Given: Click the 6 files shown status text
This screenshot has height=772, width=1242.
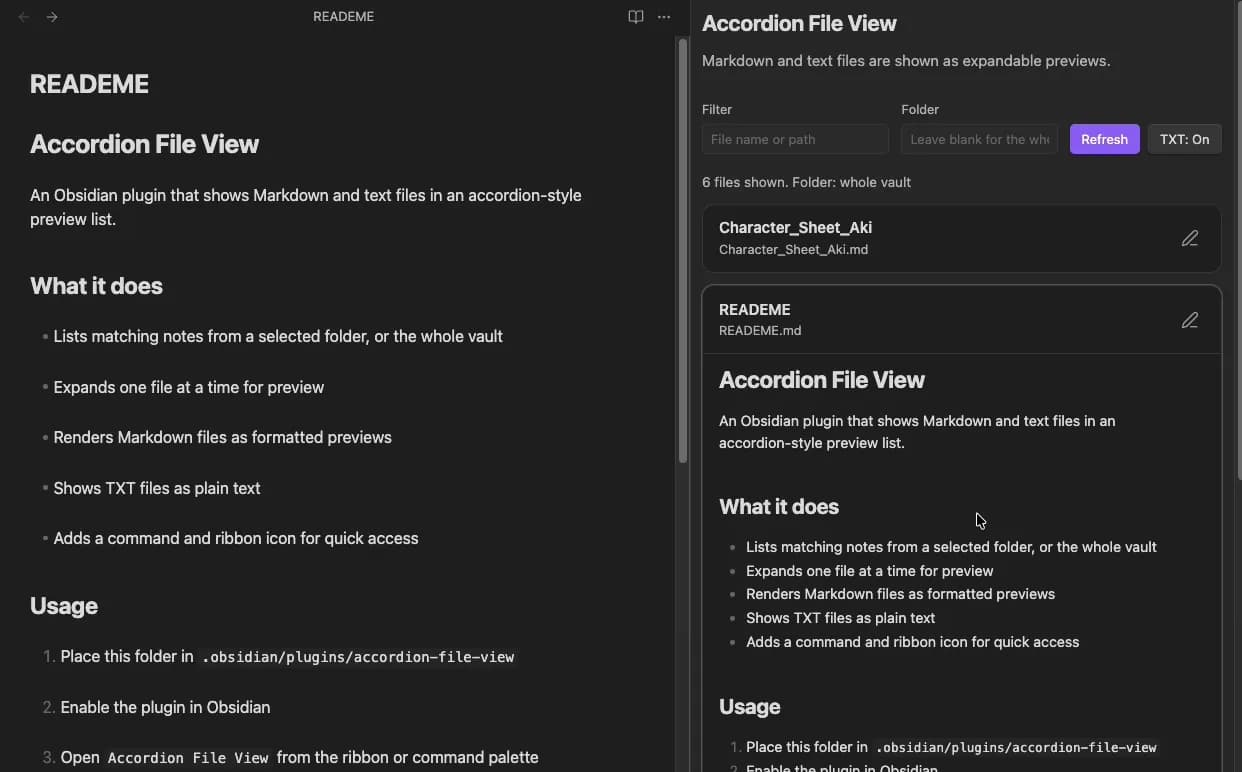Looking at the screenshot, I should (806, 182).
